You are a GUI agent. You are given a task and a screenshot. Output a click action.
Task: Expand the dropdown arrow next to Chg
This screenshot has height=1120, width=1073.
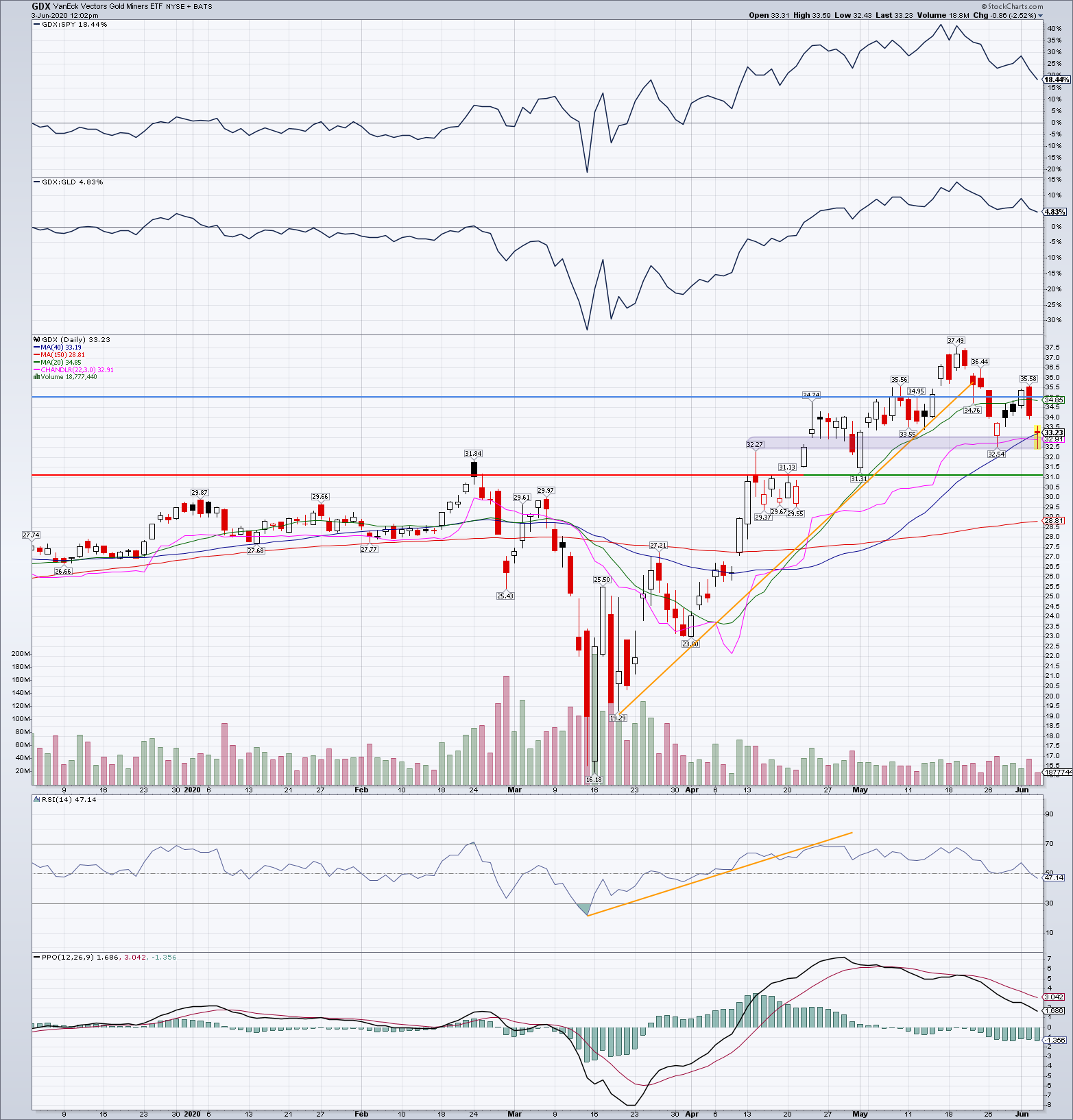coord(1040,16)
